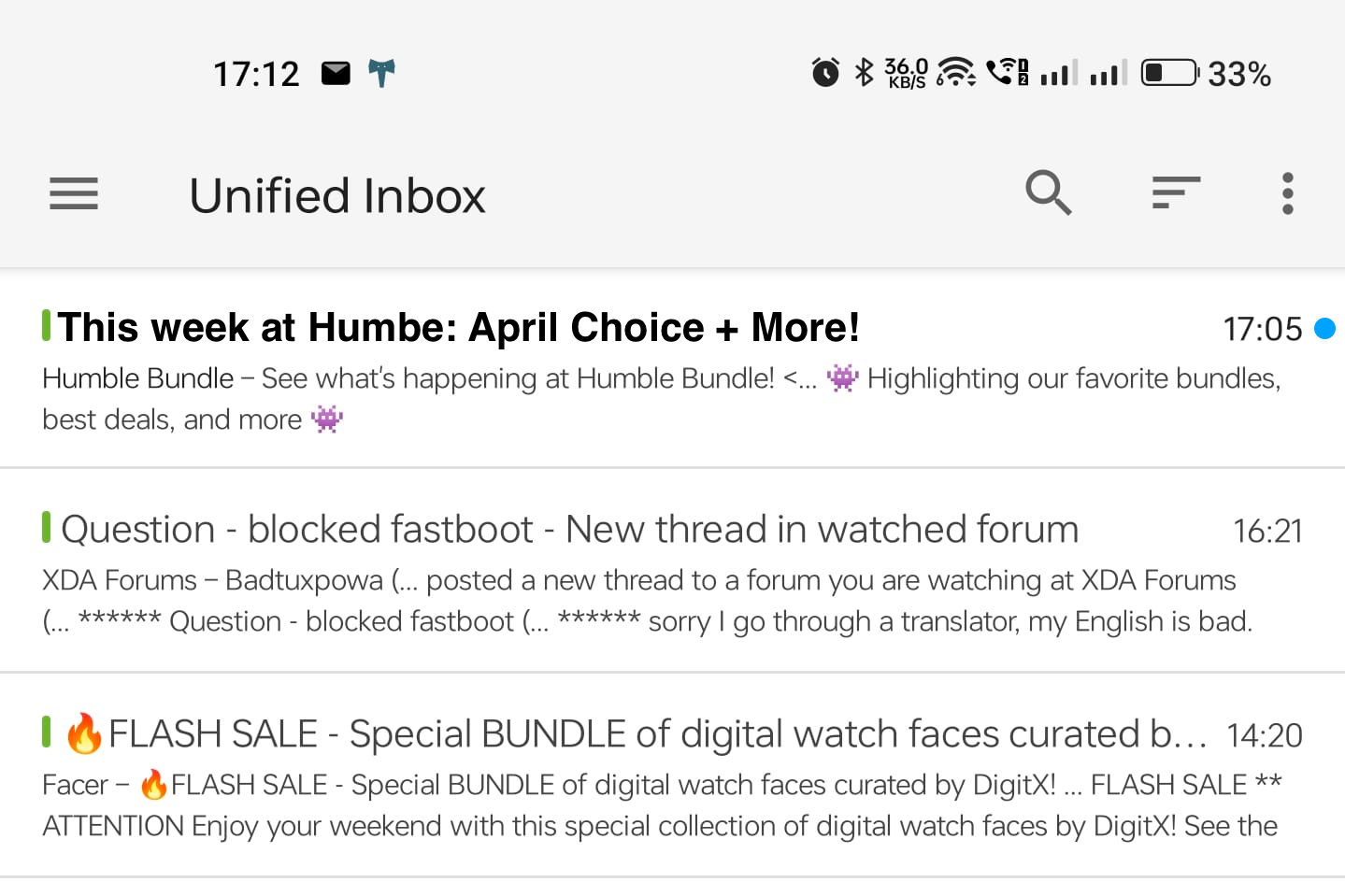1345x896 pixels.
Task: Open the navigation drawer menu
Action: 73,193
